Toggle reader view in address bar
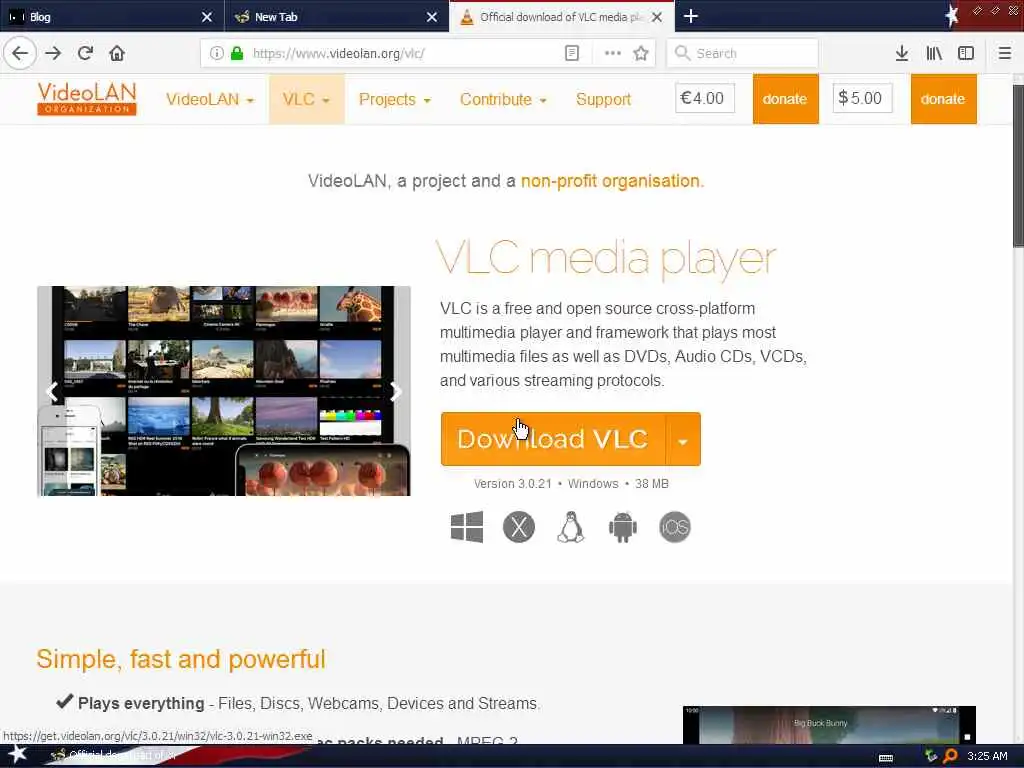This screenshot has height=768, width=1024. pos(571,54)
